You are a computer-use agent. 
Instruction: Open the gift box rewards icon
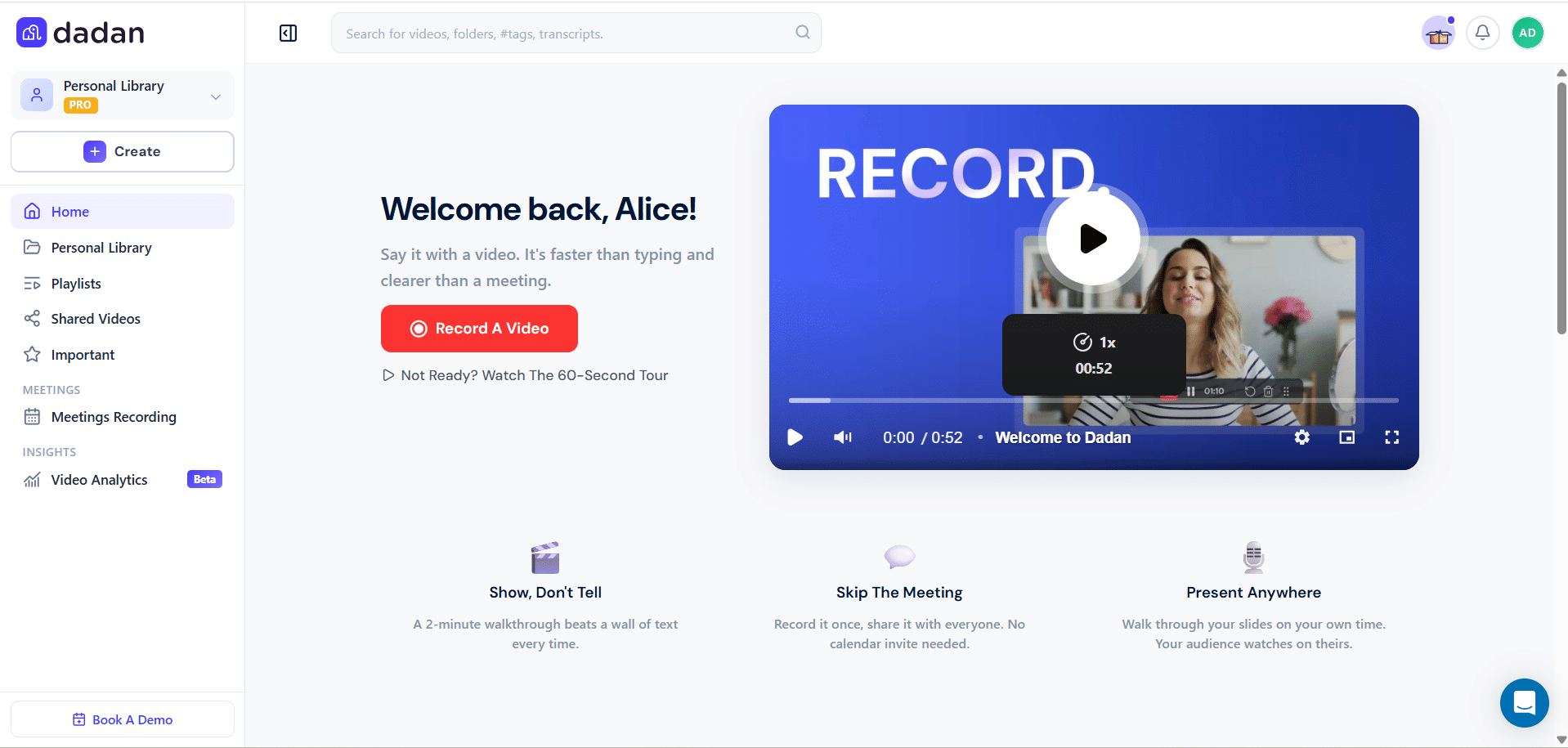[x=1438, y=34]
